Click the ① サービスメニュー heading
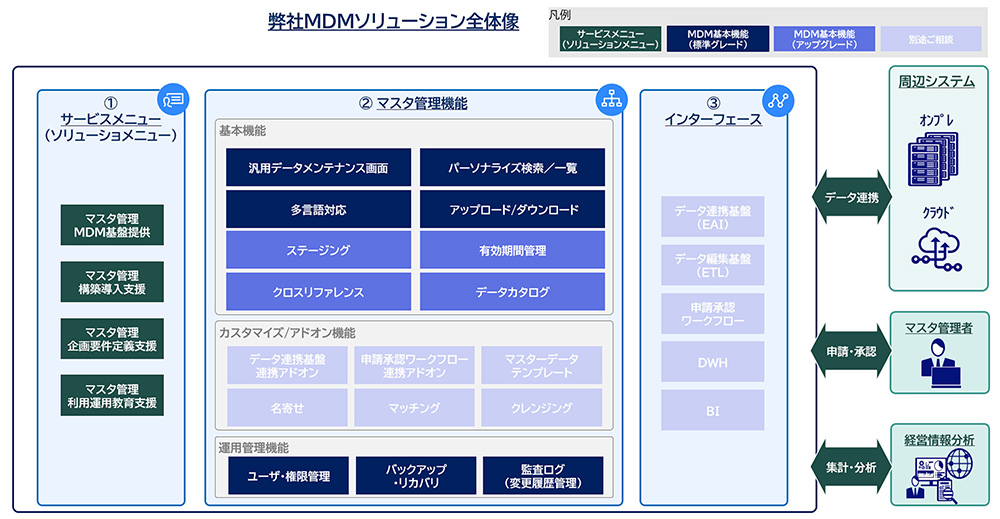1000x519 pixels. (x=110, y=119)
